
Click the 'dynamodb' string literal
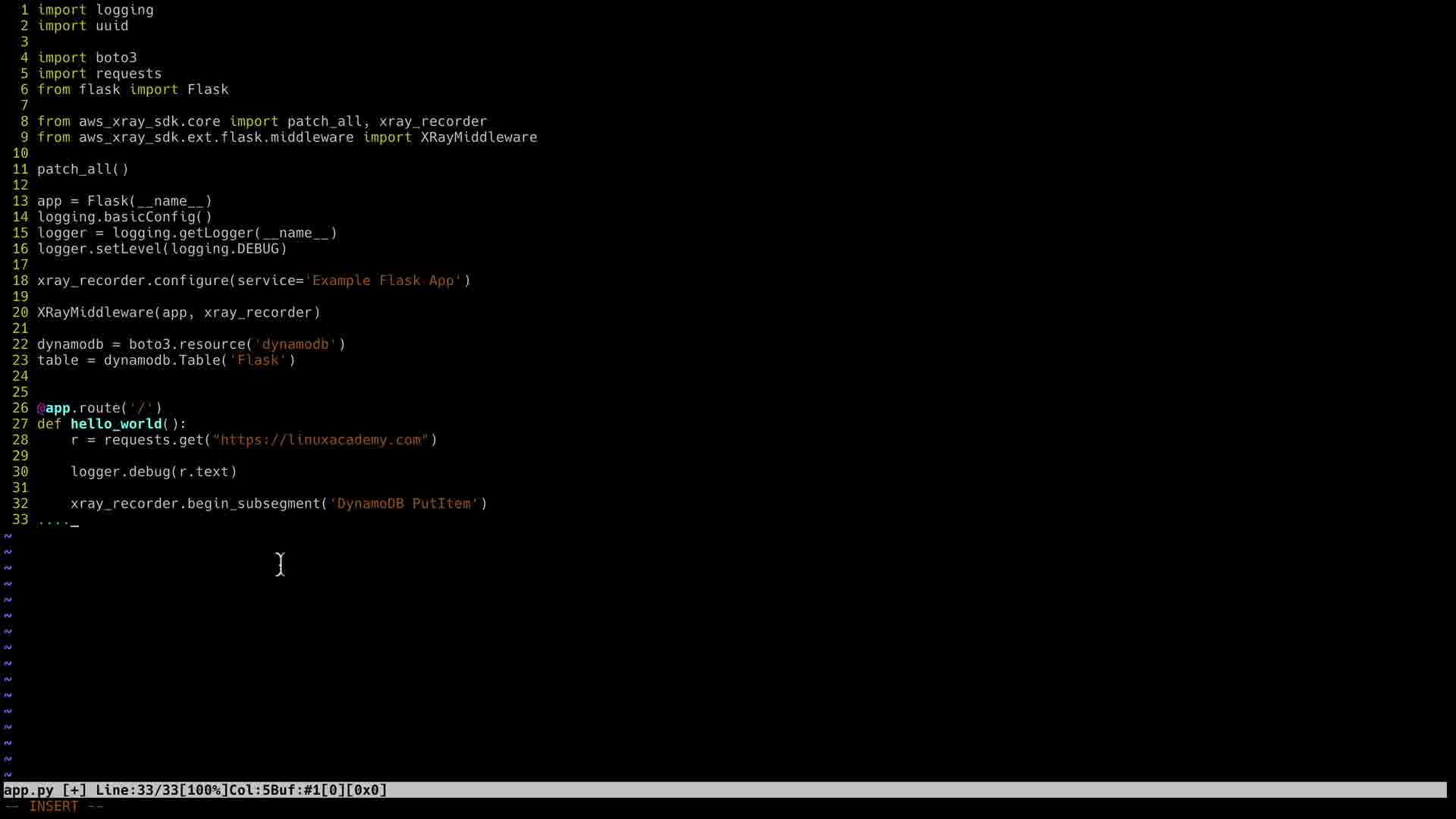[x=295, y=344]
